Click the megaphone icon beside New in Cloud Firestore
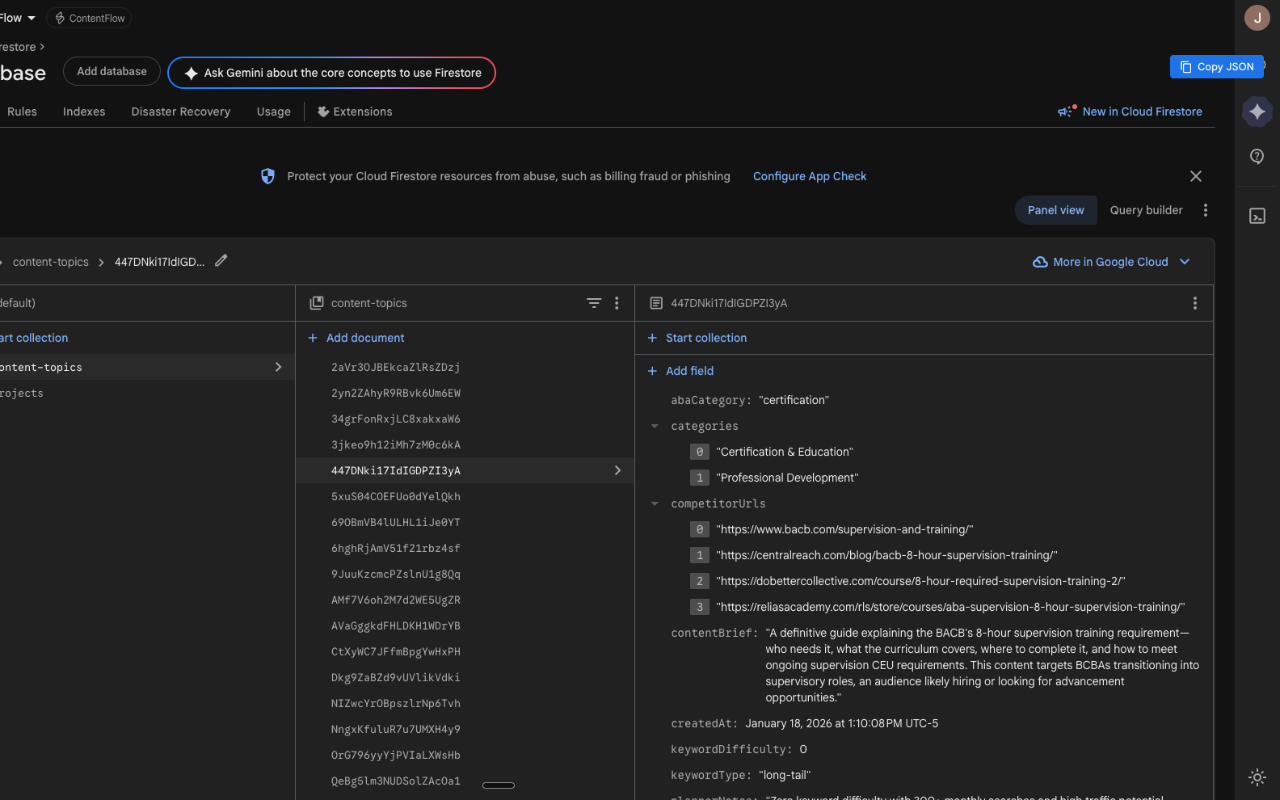 click(x=1067, y=111)
